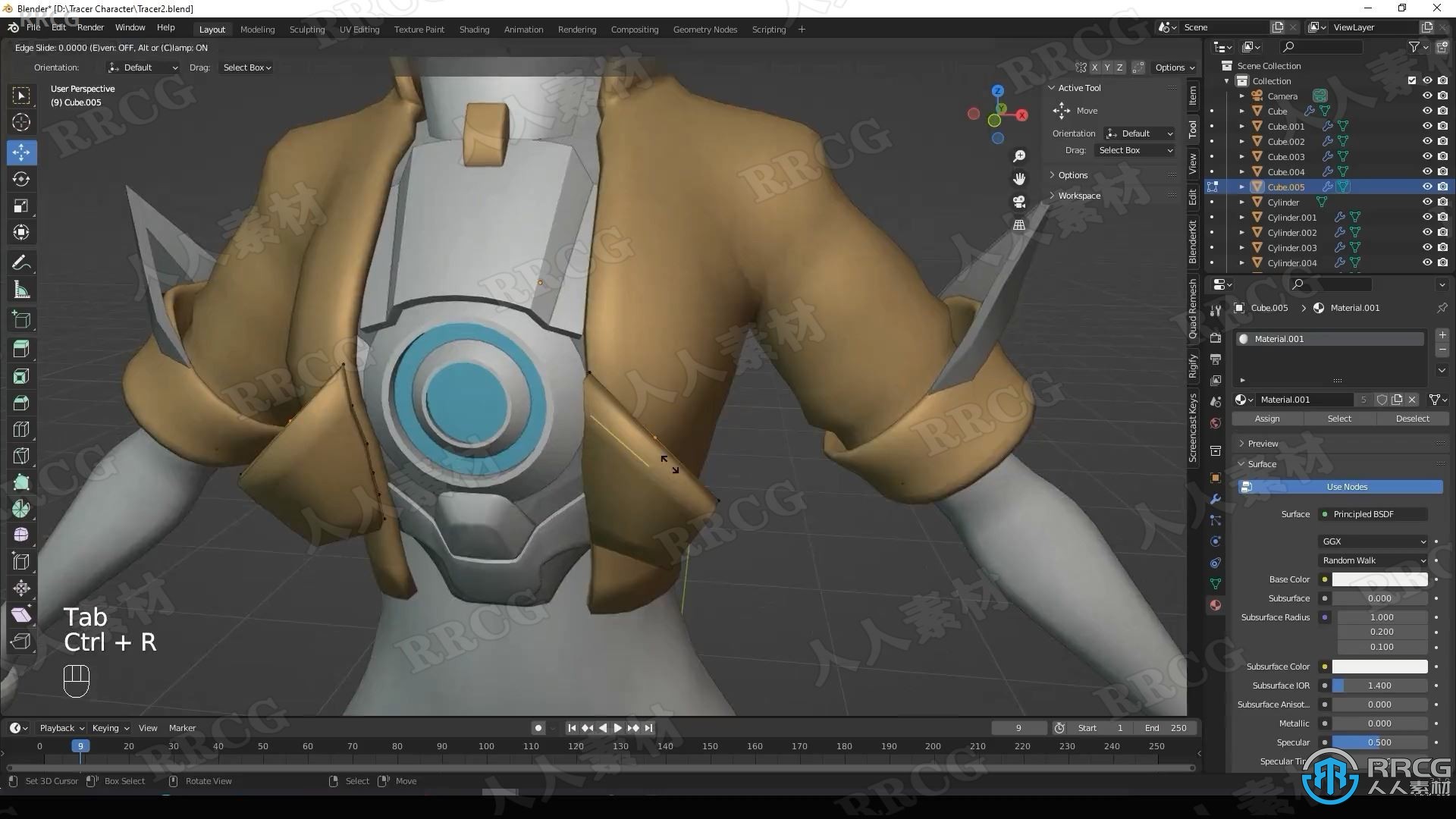
Task: Select the Spin tool
Action: point(21,509)
